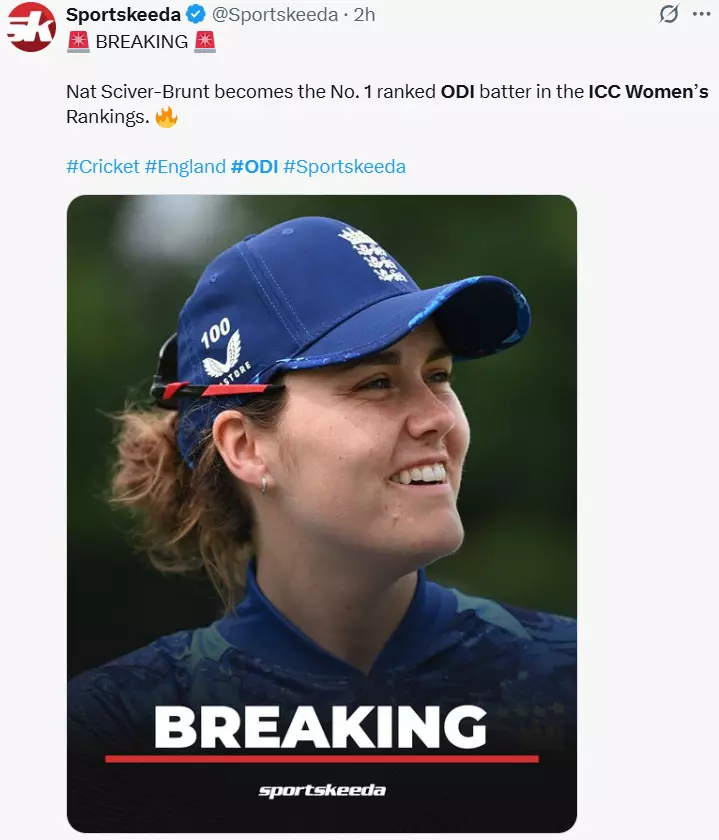Click the fire emoji after Rankings
719x840 pixels.
point(166,117)
